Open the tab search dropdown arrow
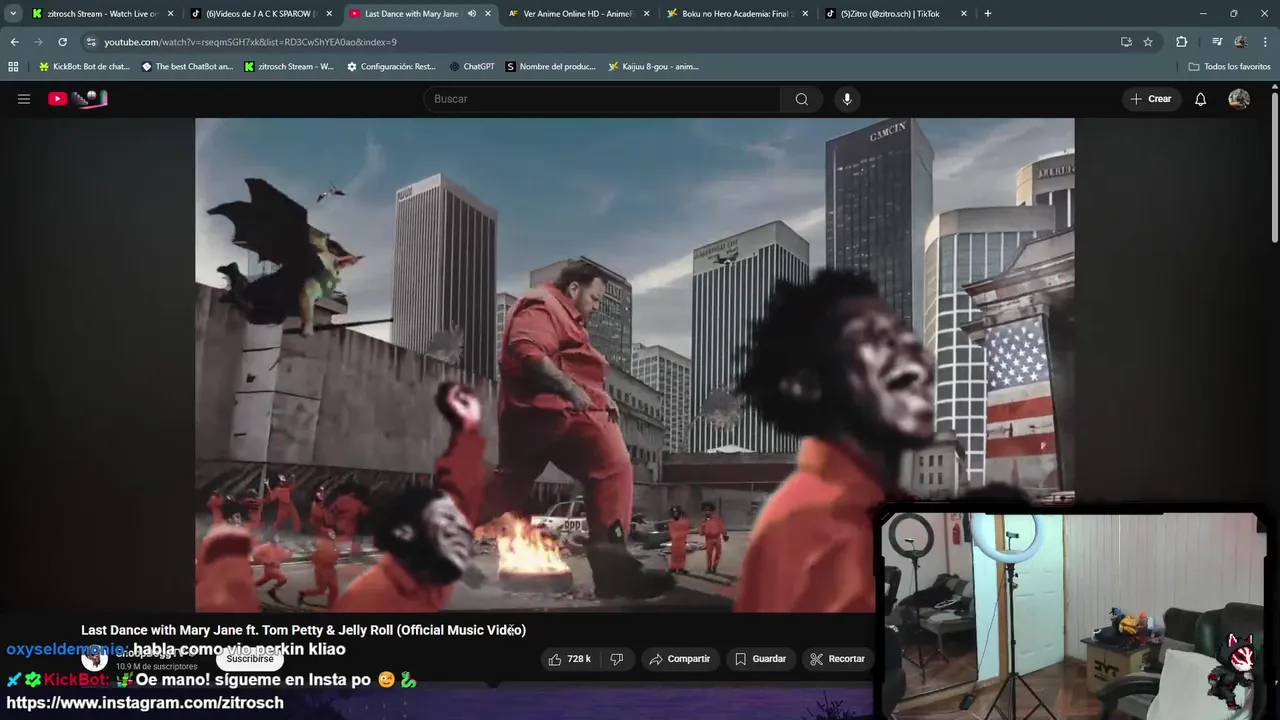1280x720 pixels. (13, 14)
